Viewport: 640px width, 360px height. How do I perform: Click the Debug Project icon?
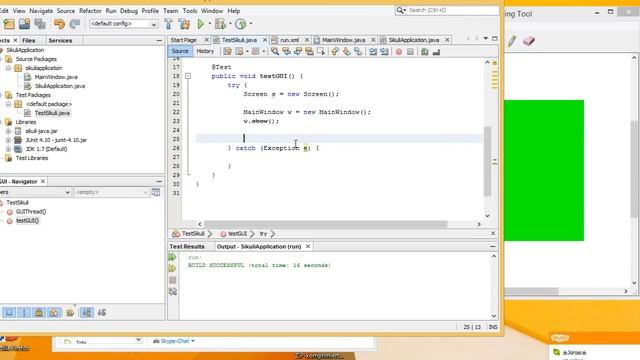220,24
